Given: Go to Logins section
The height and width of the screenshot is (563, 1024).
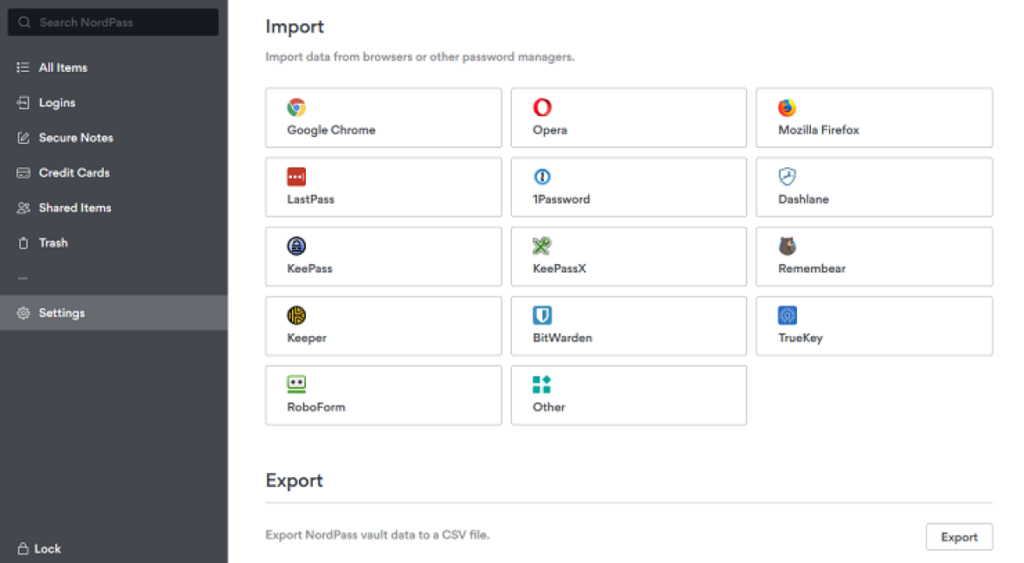Looking at the screenshot, I should 57,103.
